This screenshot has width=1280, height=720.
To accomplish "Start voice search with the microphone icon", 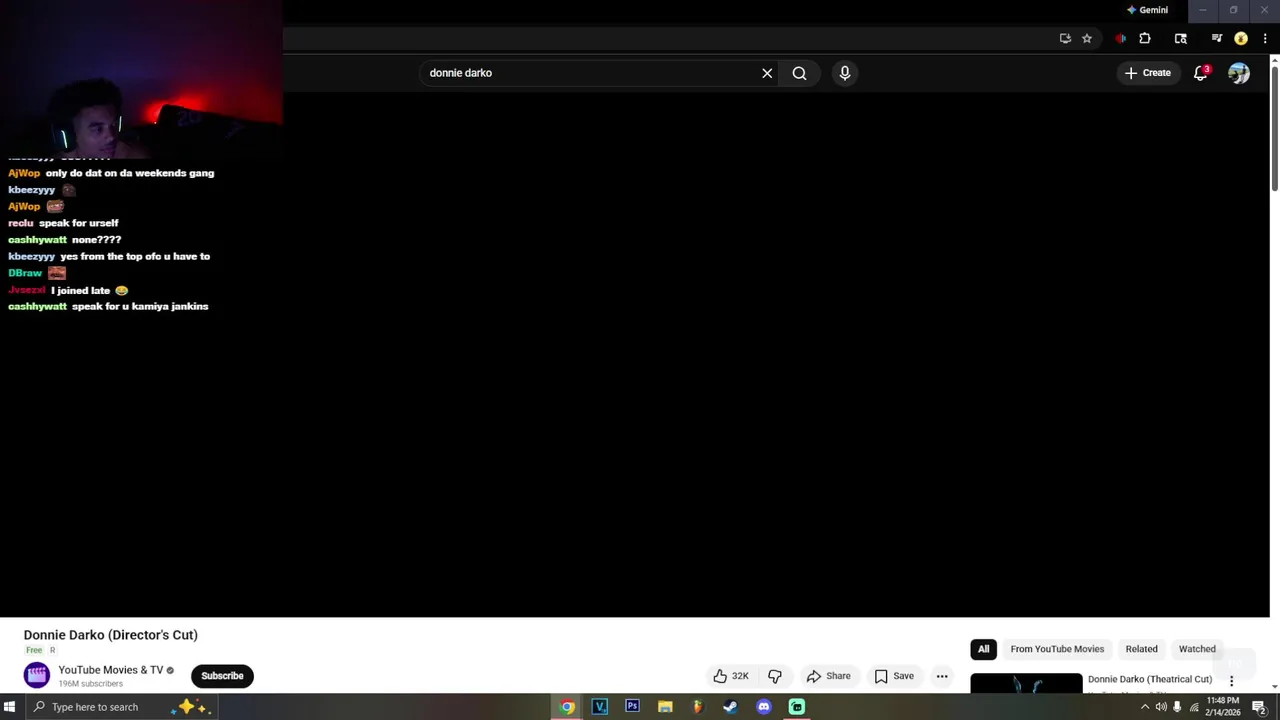I will (x=845, y=73).
